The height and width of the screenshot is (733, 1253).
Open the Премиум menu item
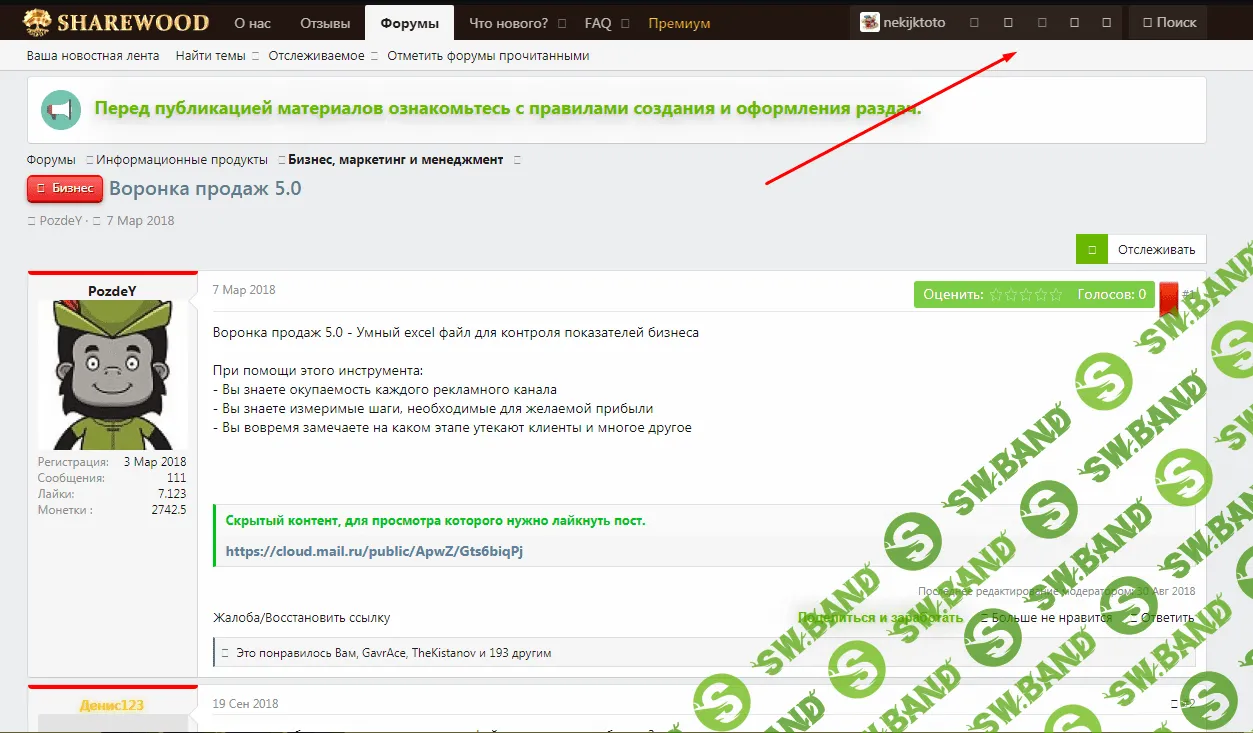[679, 23]
